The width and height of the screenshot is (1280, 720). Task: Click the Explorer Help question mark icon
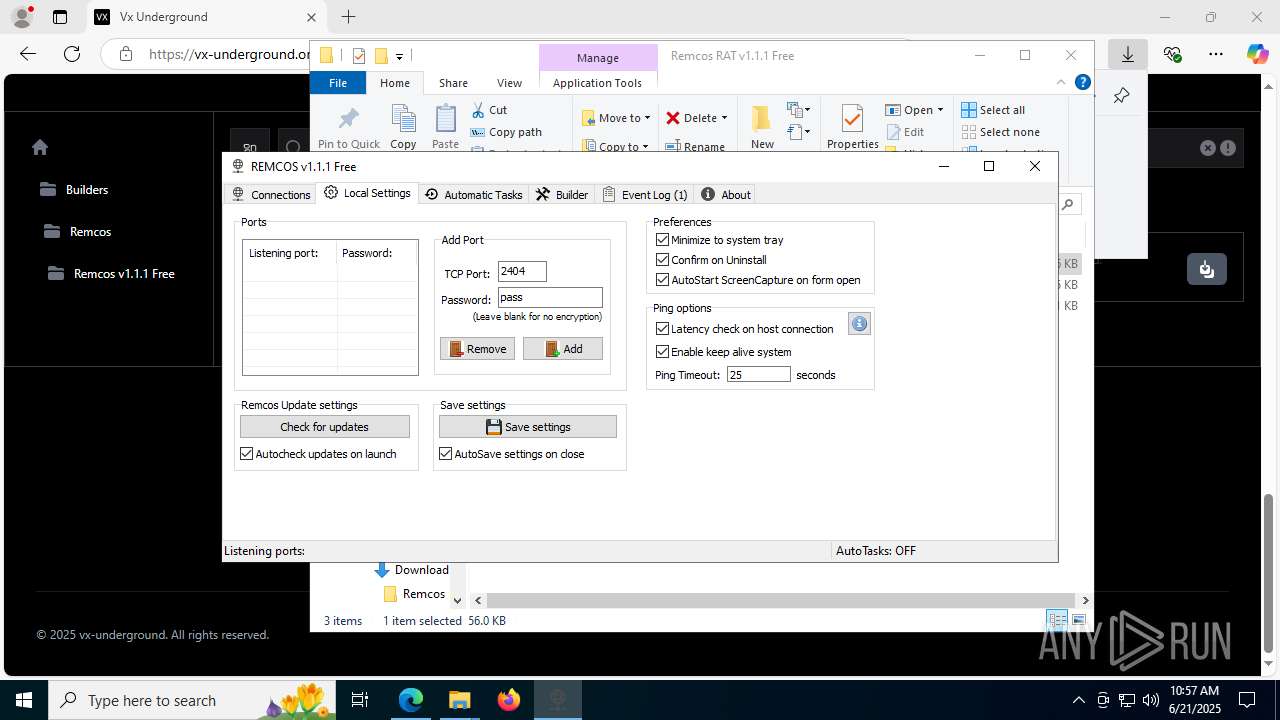(1082, 83)
